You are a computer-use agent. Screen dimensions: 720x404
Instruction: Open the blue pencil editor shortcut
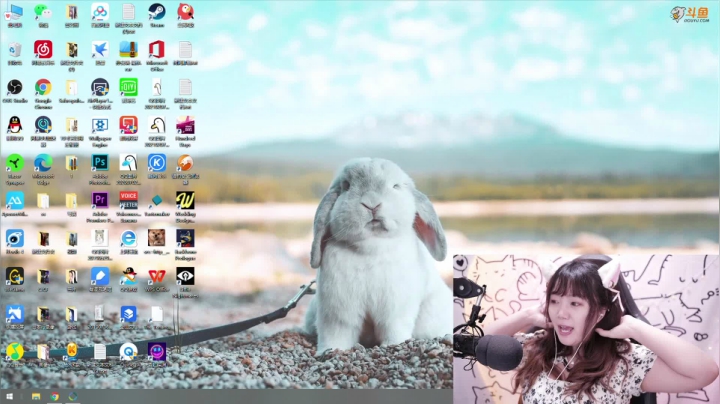pos(100,276)
